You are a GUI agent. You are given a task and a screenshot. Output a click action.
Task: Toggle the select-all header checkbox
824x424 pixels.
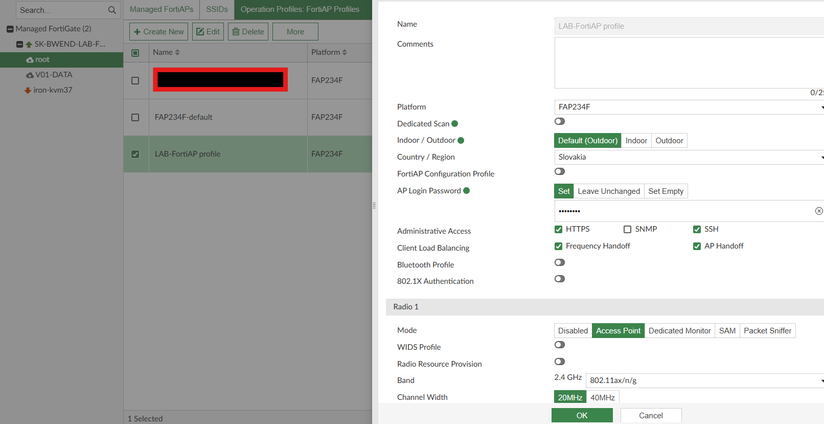pyautogui.click(x=135, y=53)
